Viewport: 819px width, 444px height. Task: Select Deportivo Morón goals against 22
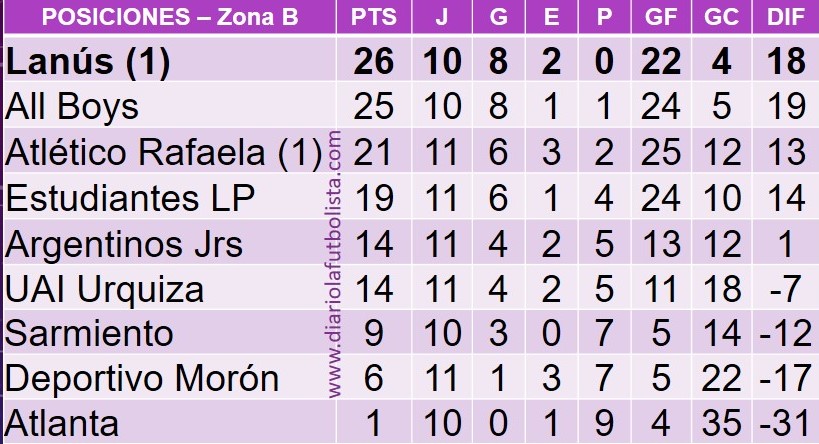tap(721, 378)
